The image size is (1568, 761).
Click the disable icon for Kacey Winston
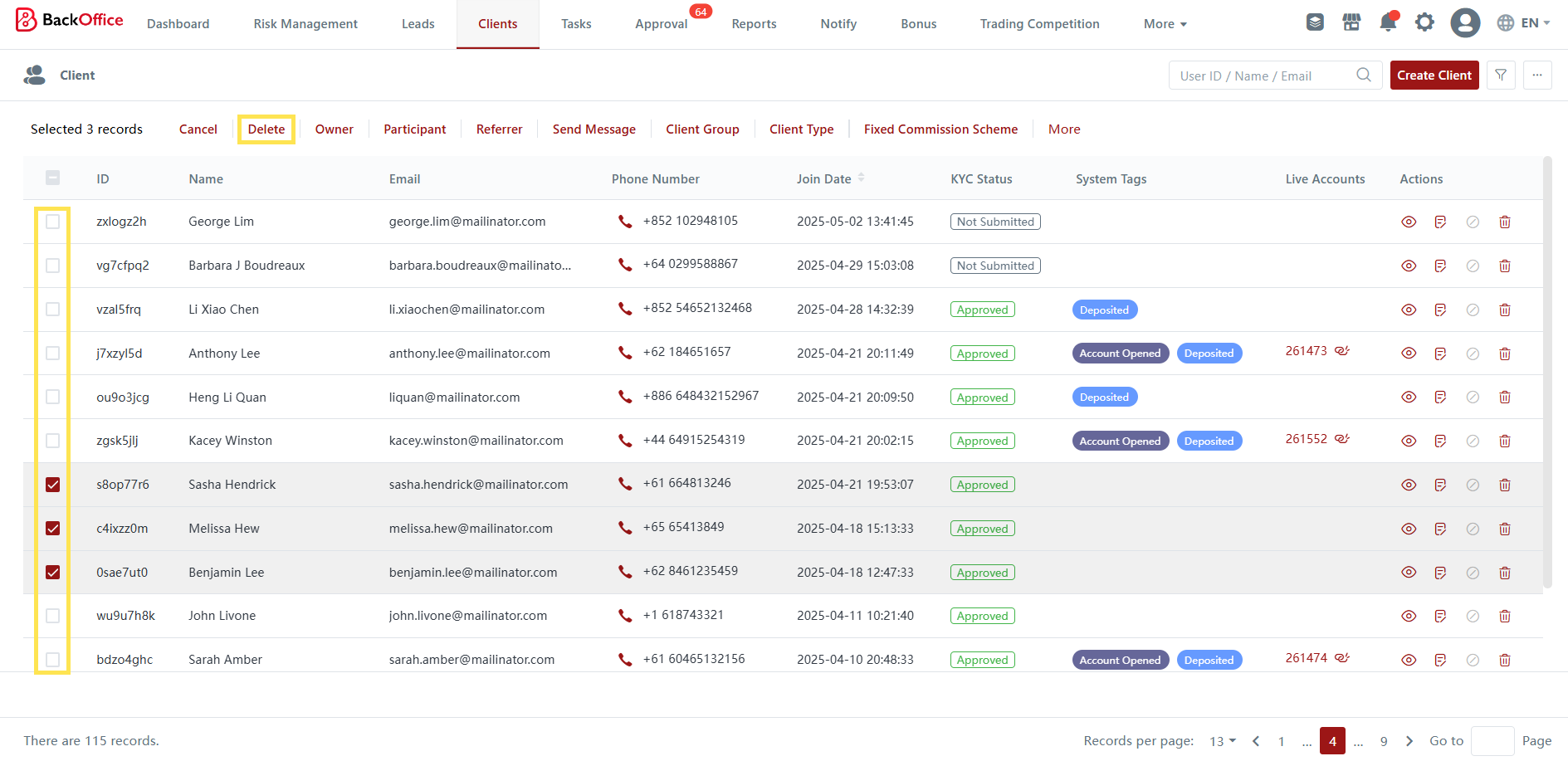tap(1473, 441)
